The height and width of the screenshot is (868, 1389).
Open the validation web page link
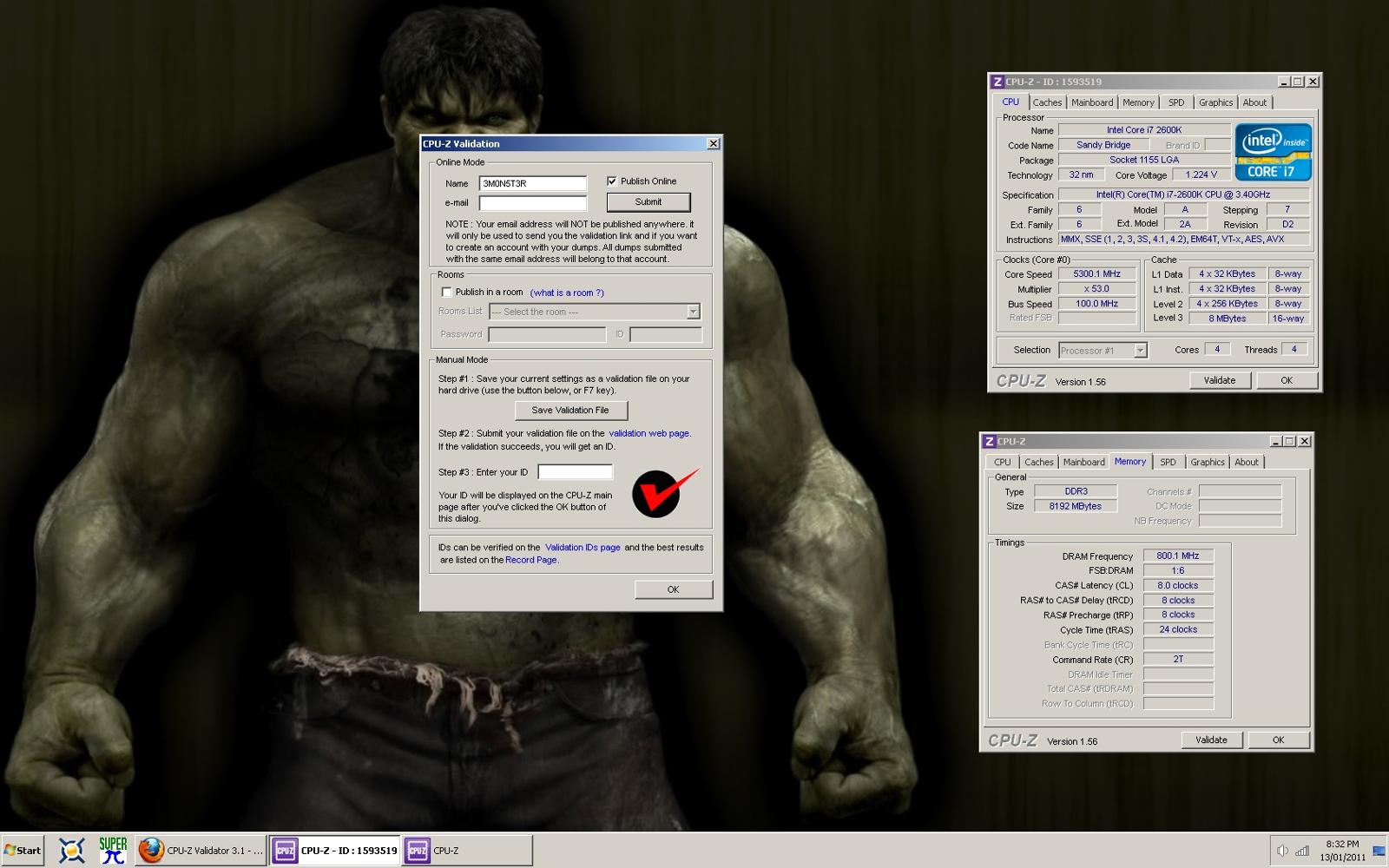[649, 433]
